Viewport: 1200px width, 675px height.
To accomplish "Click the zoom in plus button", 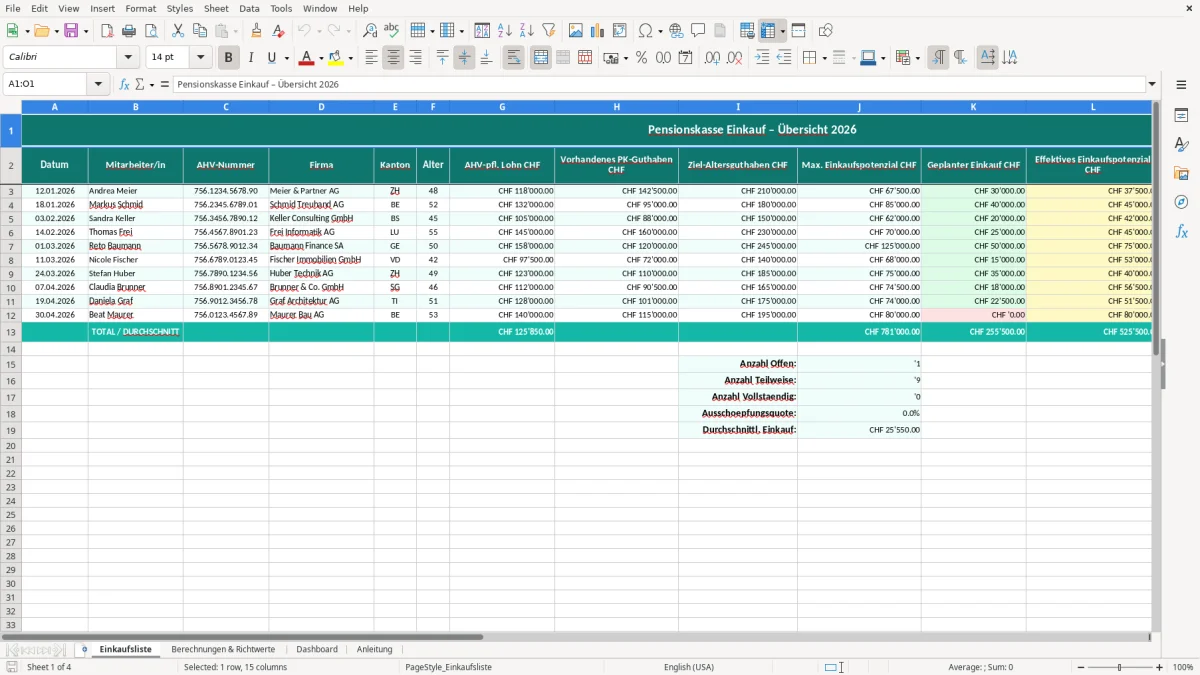I will 1160,667.
